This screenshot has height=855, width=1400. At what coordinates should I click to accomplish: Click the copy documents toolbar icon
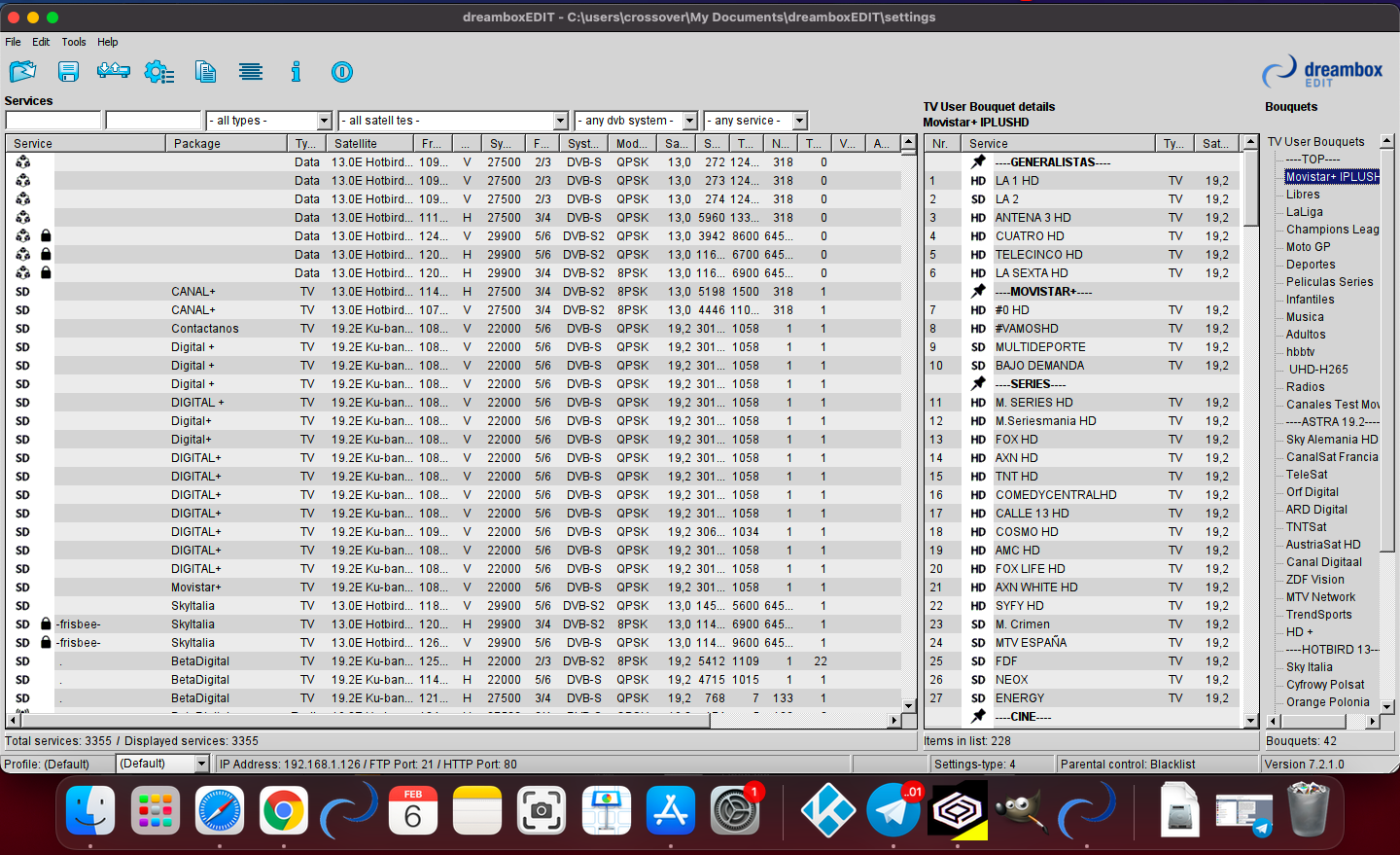(205, 71)
